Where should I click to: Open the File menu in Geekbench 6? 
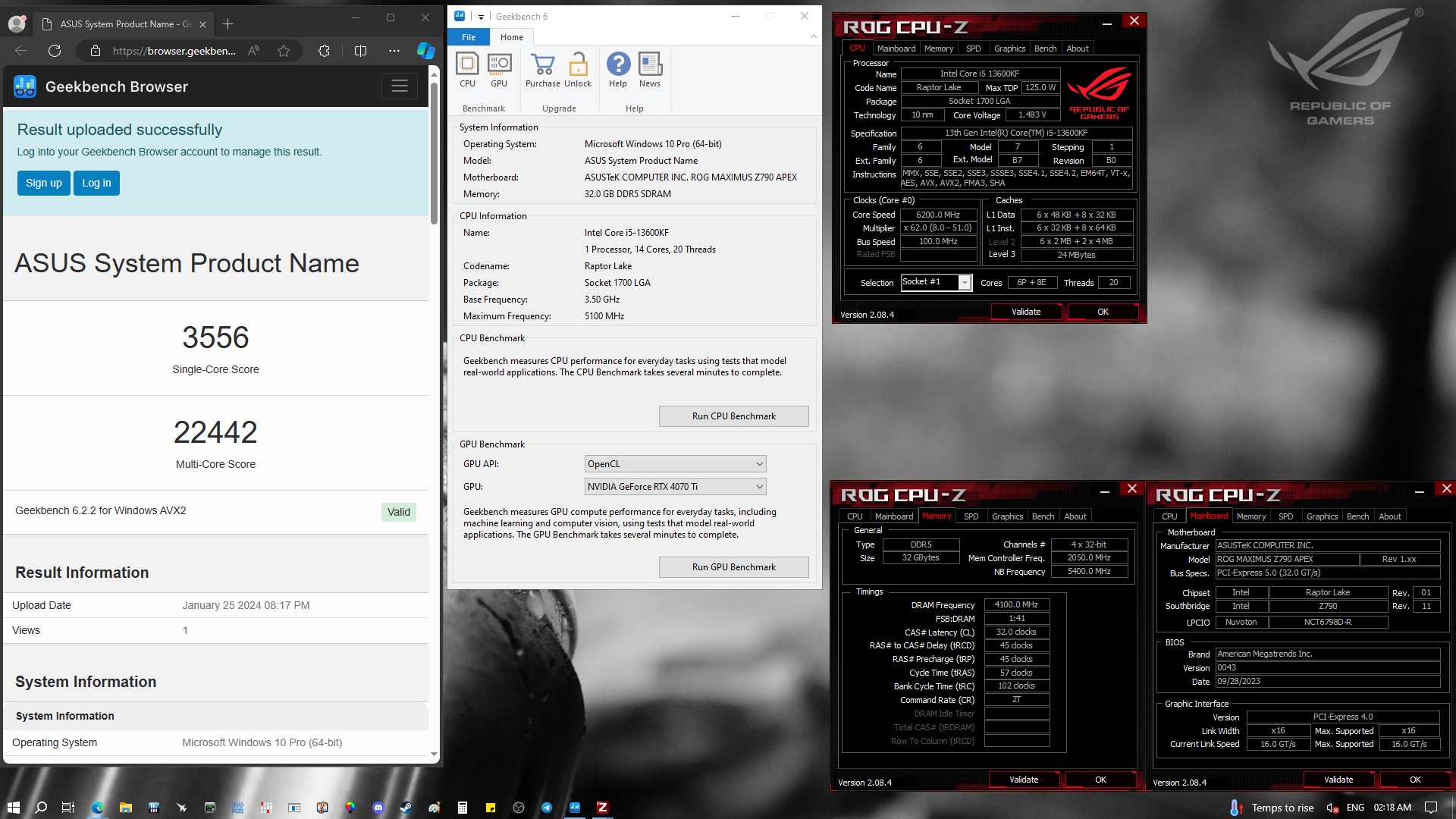point(469,37)
